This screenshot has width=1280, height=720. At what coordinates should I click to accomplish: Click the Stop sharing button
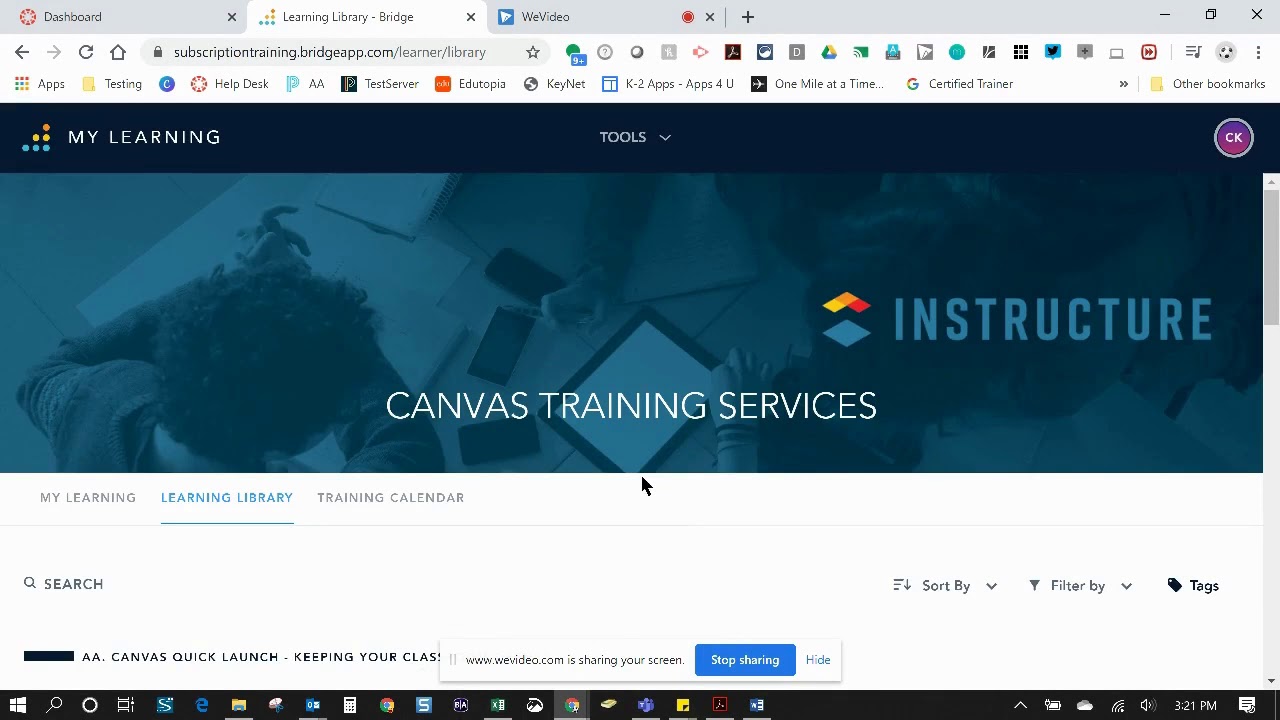[745, 660]
